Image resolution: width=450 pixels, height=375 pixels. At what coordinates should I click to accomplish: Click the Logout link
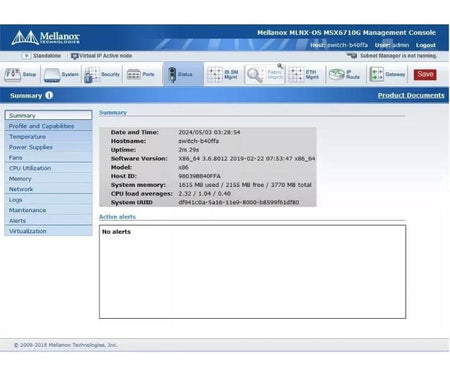(426, 45)
